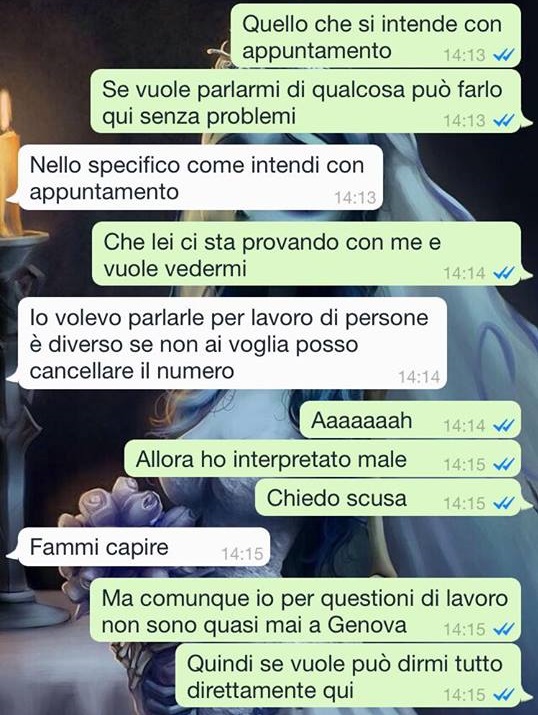Tap the read ticks on "Chiedo scusa"
This screenshot has width=538, height=715.
(504, 503)
